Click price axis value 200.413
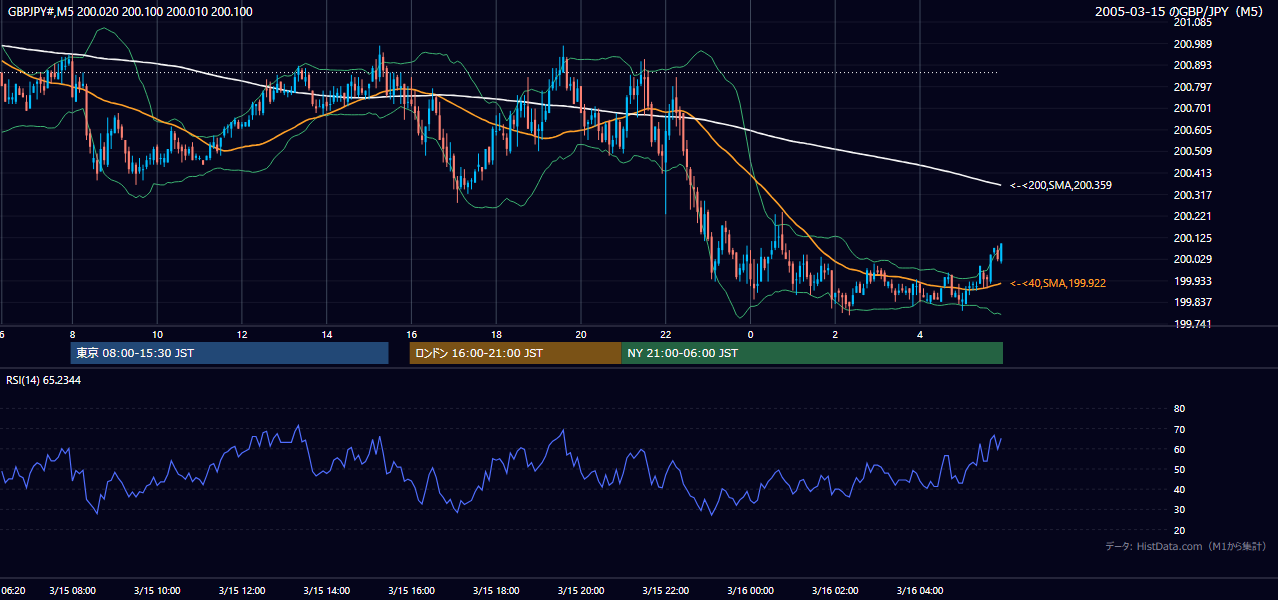This screenshot has width=1278, height=600. (x=1192, y=173)
